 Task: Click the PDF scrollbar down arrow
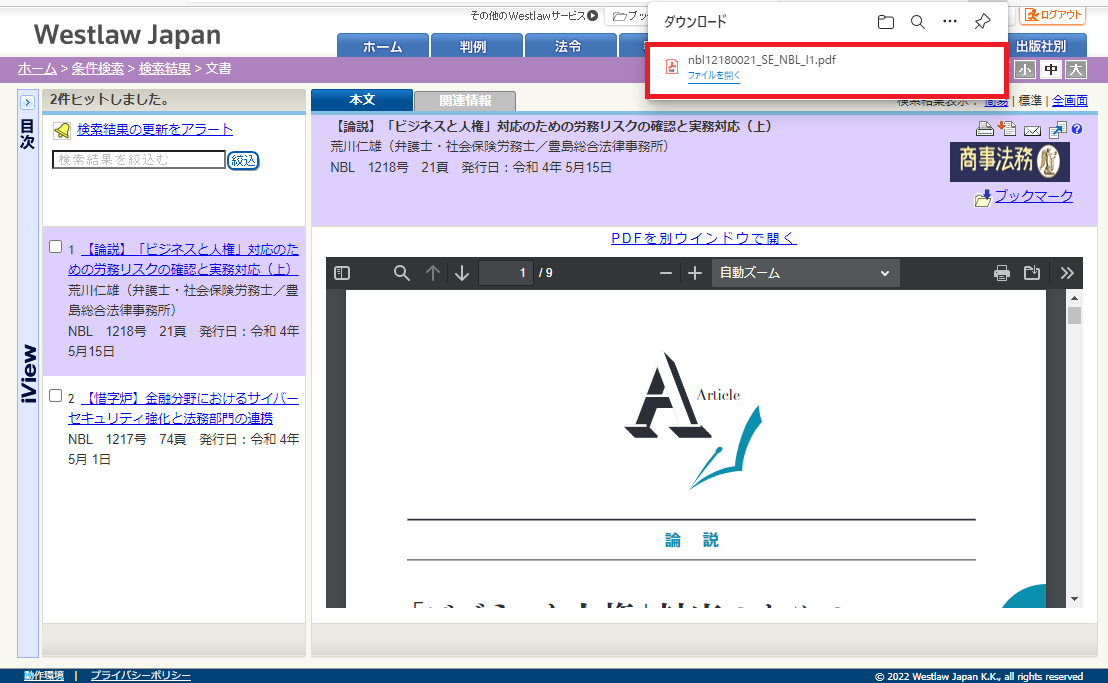click(1074, 599)
